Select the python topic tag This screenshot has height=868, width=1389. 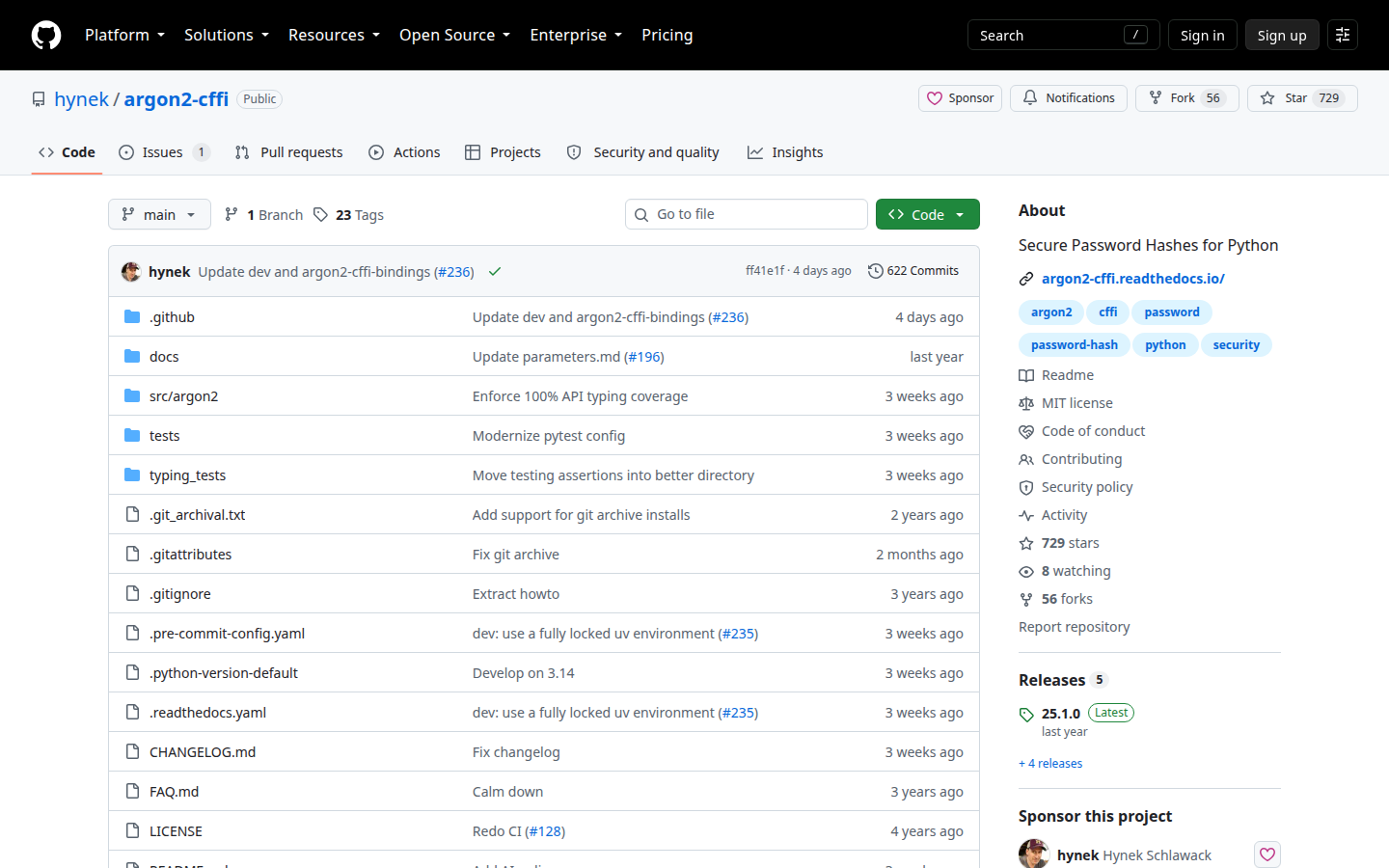pyautogui.click(x=1165, y=345)
